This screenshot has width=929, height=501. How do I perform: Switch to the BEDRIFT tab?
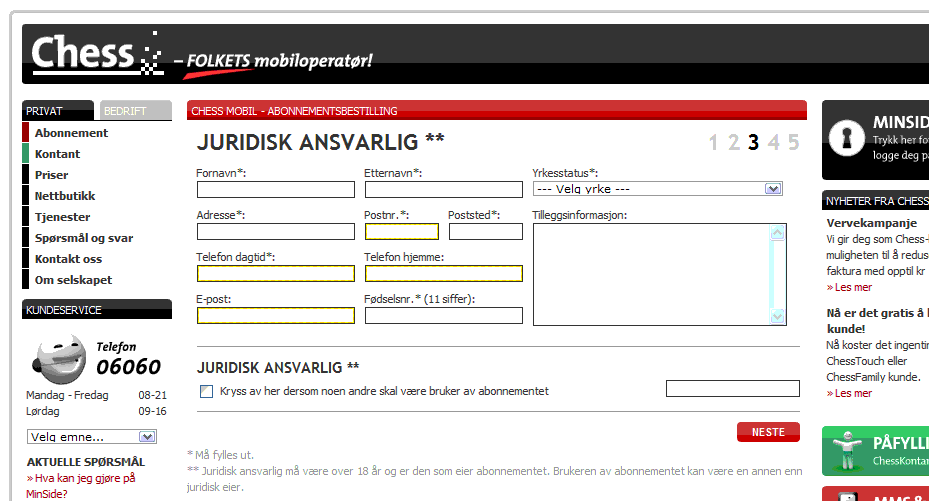pyautogui.click(x=136, y=111)
